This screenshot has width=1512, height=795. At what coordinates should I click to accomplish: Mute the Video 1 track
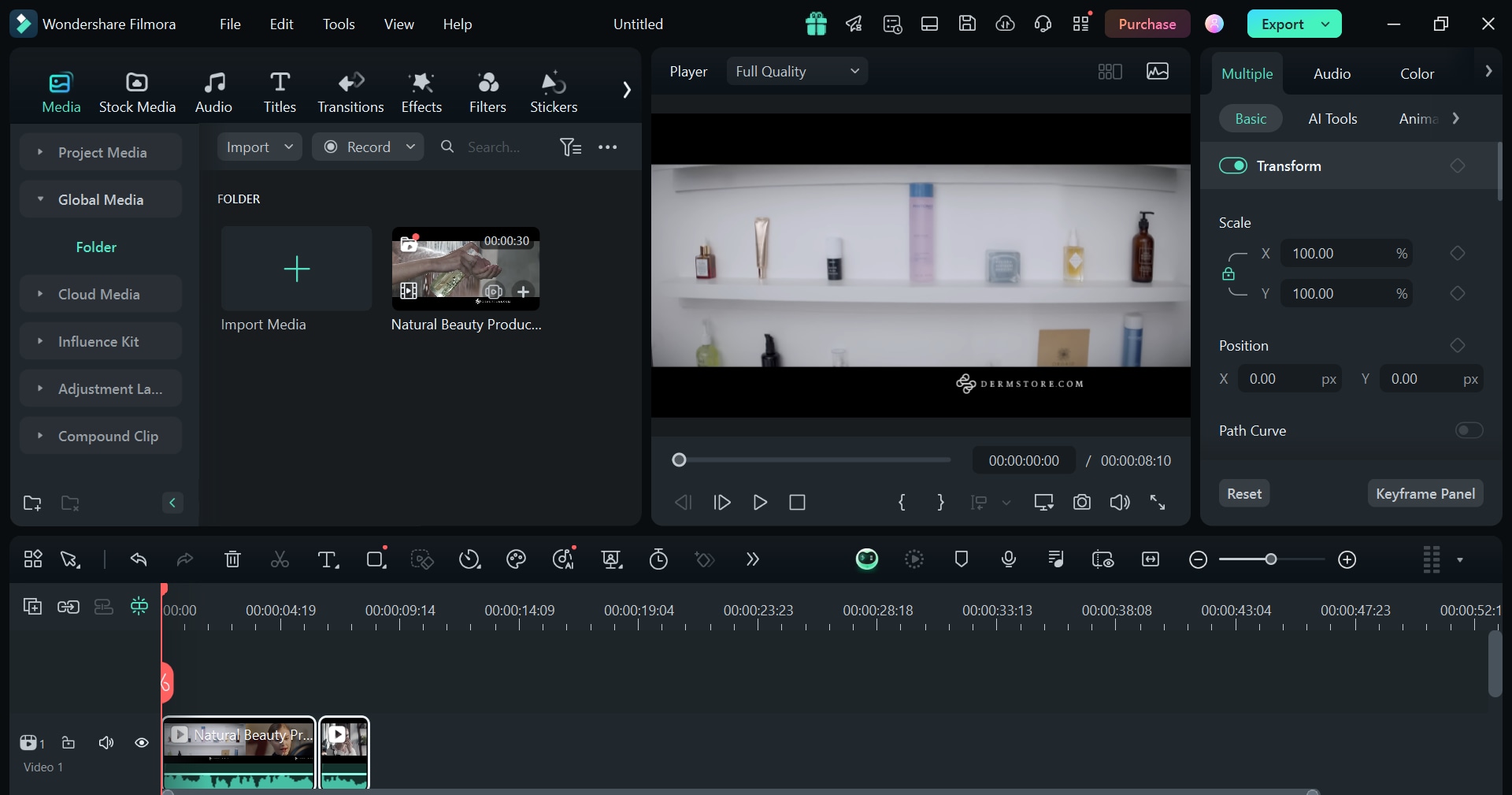[x=106, y=743]
